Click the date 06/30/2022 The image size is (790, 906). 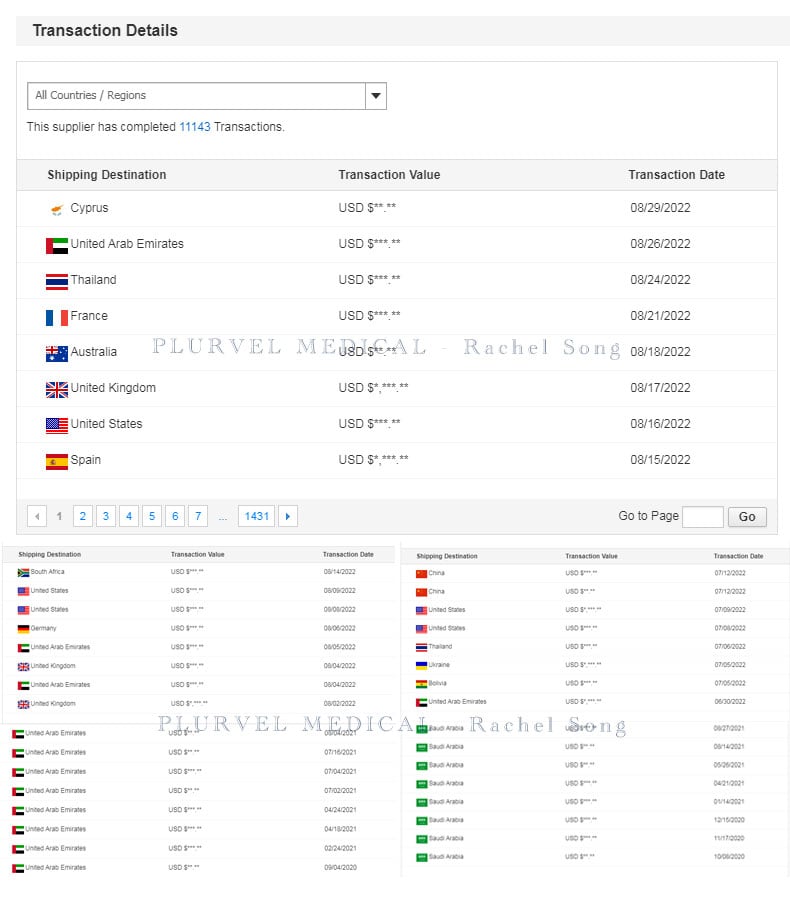click(x=730, y=701)
